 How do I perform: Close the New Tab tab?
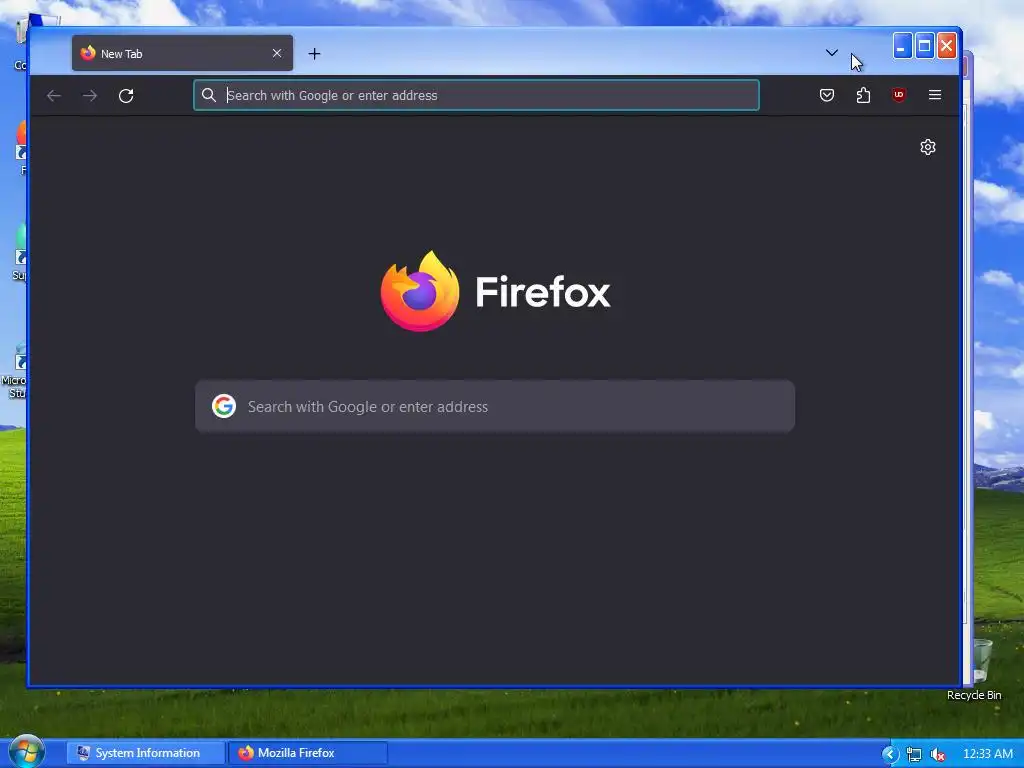(277, 54)
